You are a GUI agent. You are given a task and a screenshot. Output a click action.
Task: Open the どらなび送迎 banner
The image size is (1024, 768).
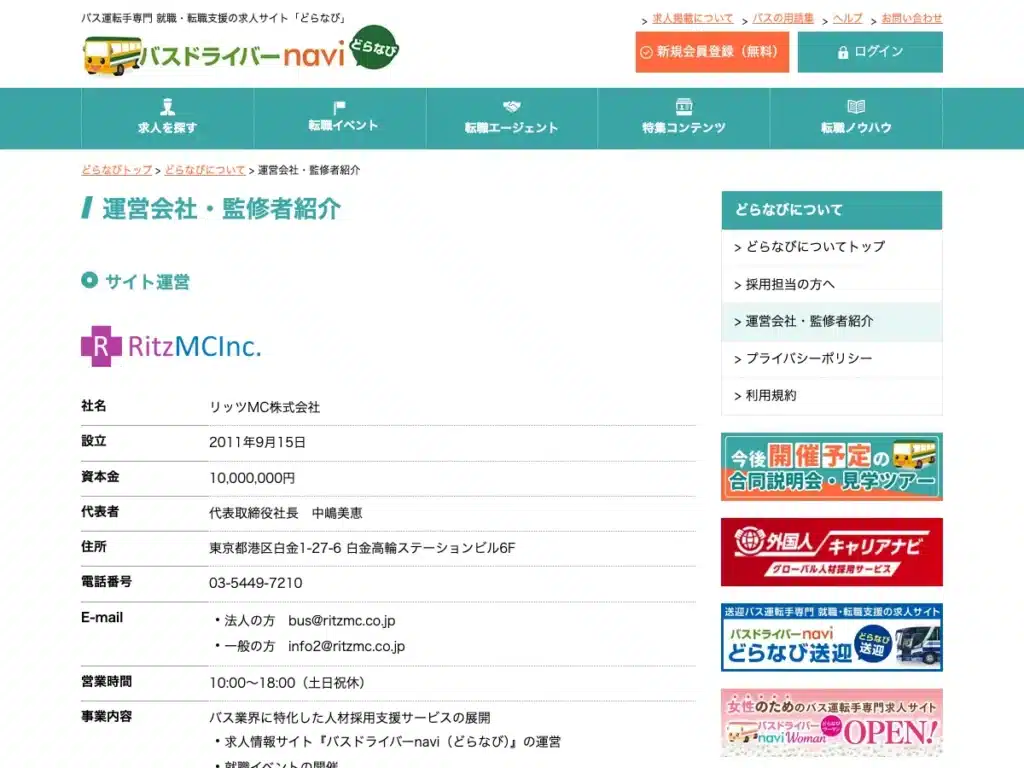831,637
